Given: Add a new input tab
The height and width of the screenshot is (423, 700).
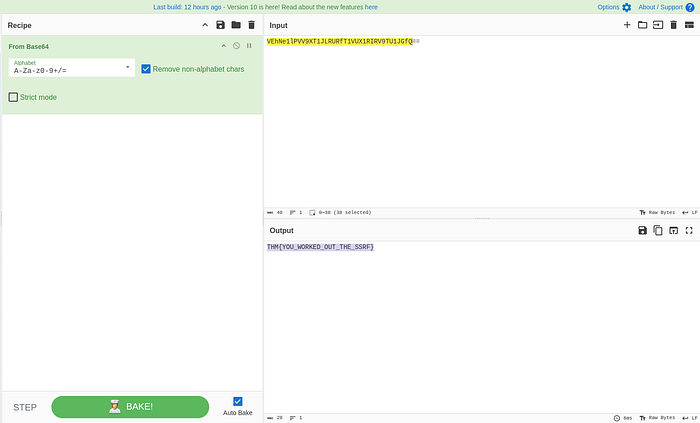Looking at the screenshot, I should coord(627,25).
